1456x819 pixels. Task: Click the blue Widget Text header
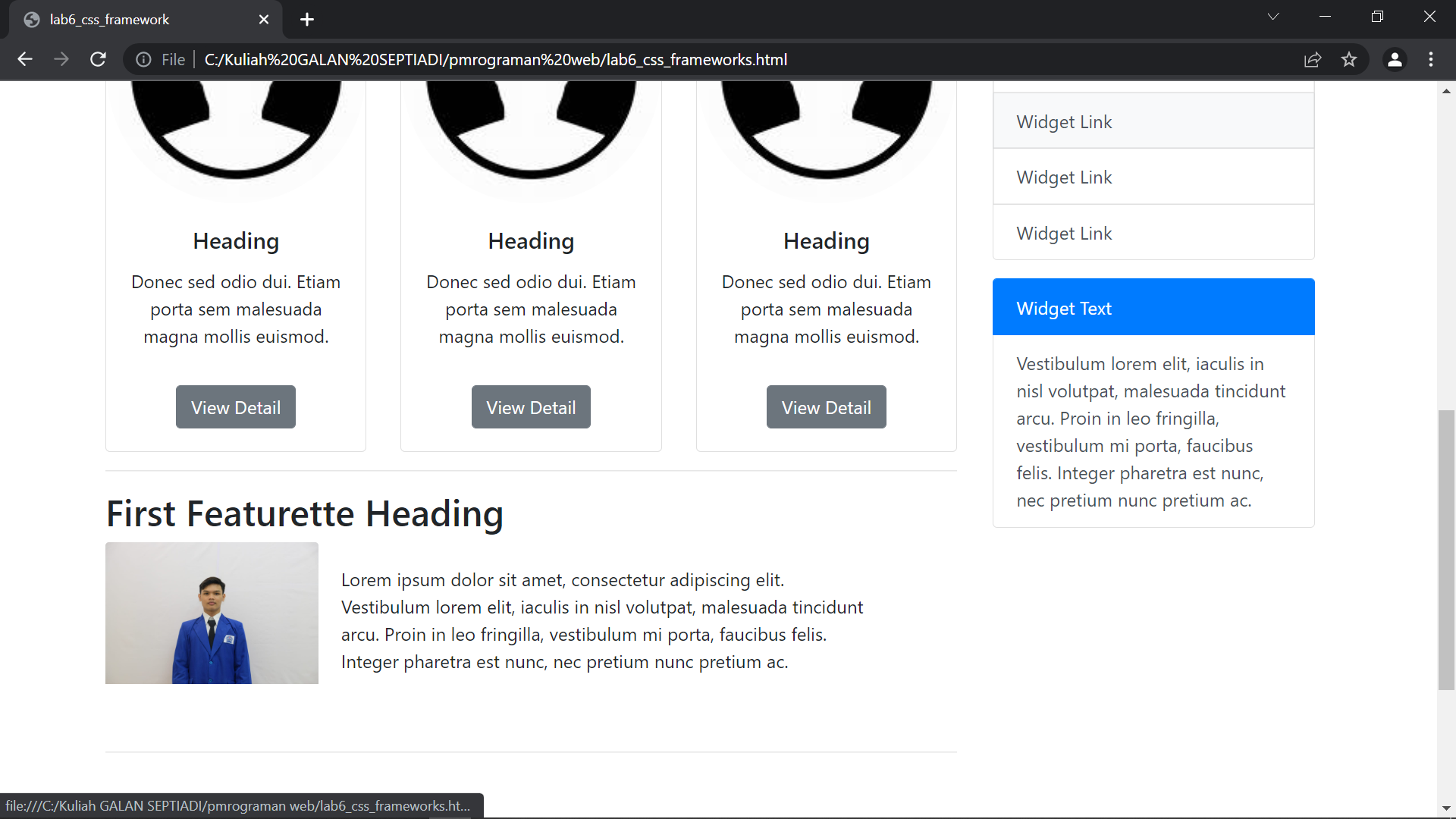(1063, 308)
